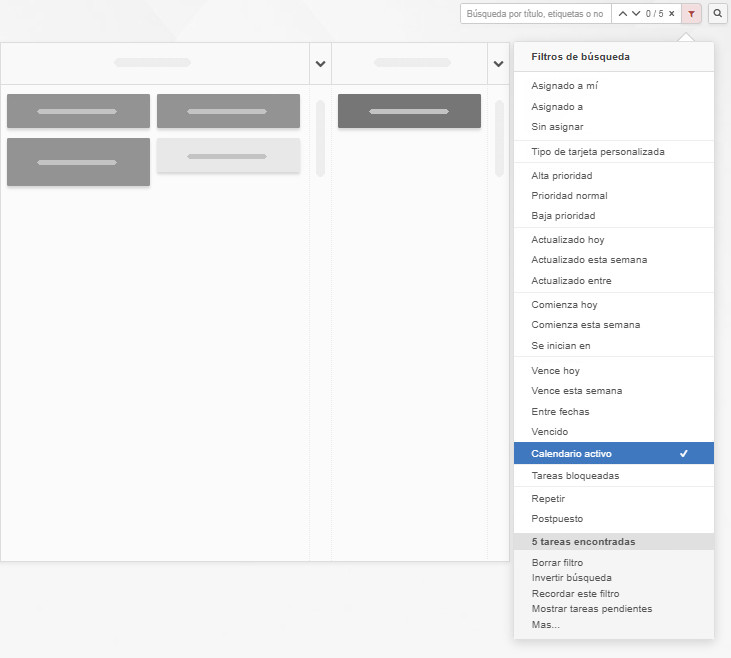
Task: Click the magnifying glass search icon
Action: coord(718,14)
